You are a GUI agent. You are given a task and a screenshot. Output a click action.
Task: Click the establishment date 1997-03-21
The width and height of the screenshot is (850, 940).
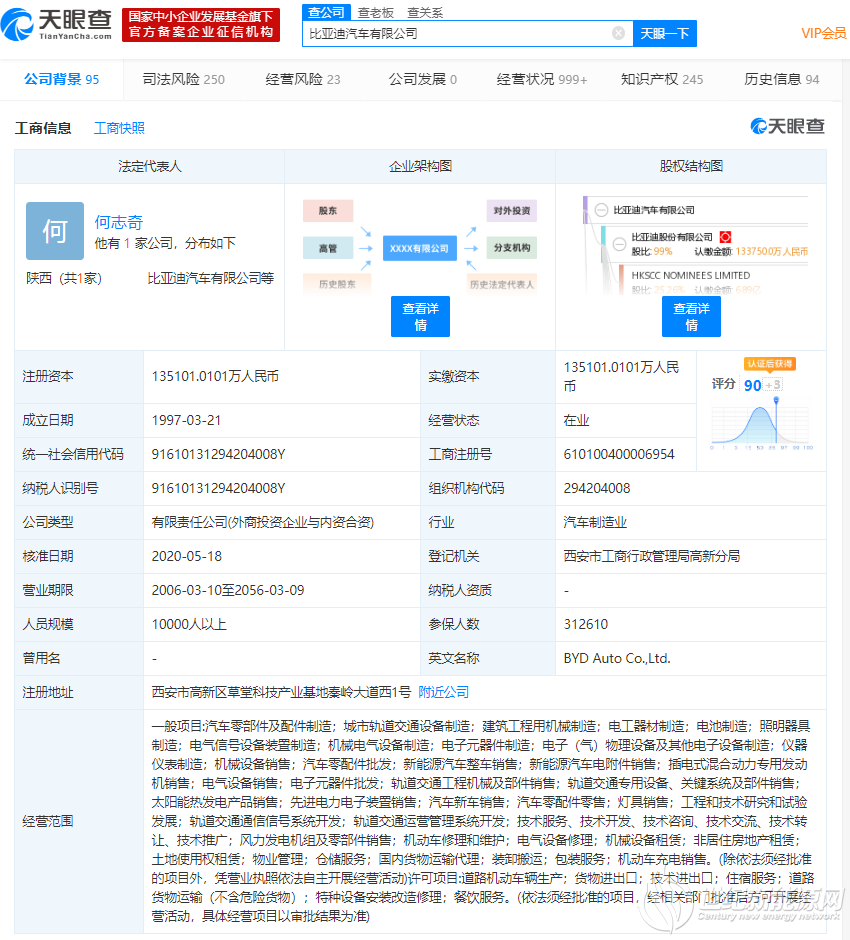[186, 420]
